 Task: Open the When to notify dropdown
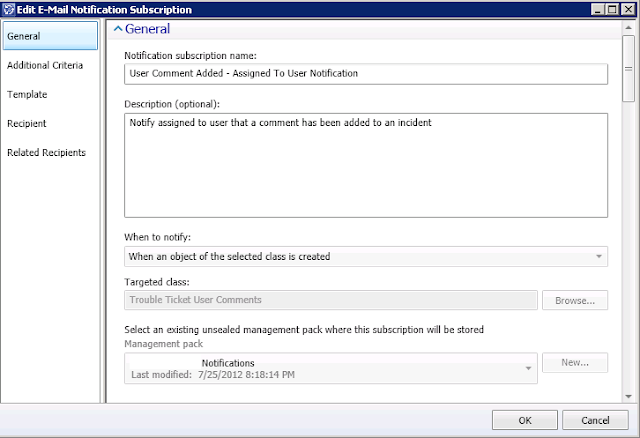[x=365, y=256]
